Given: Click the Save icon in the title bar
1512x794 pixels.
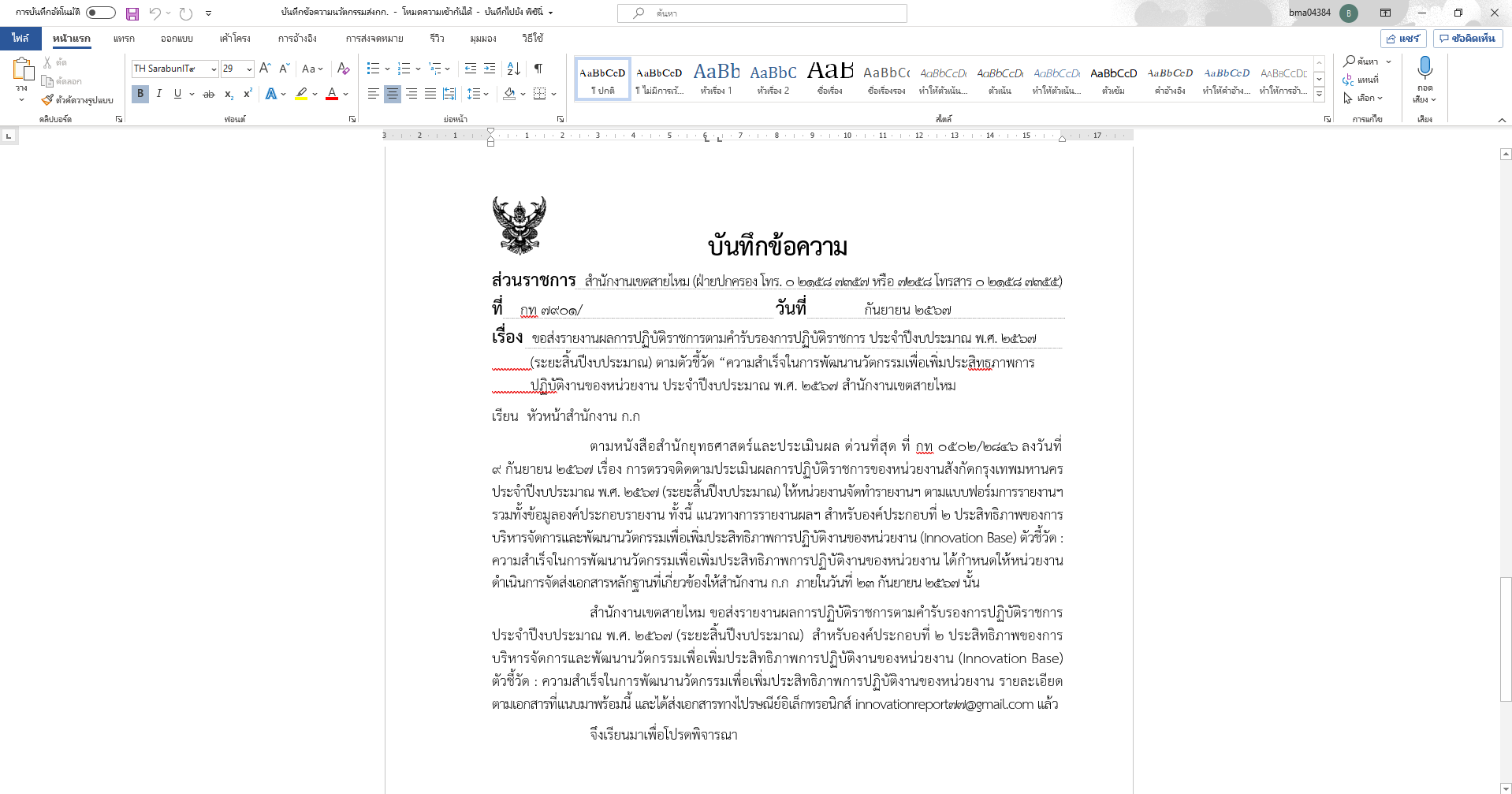Looking at the screenshot, I should tap(132, 13).
